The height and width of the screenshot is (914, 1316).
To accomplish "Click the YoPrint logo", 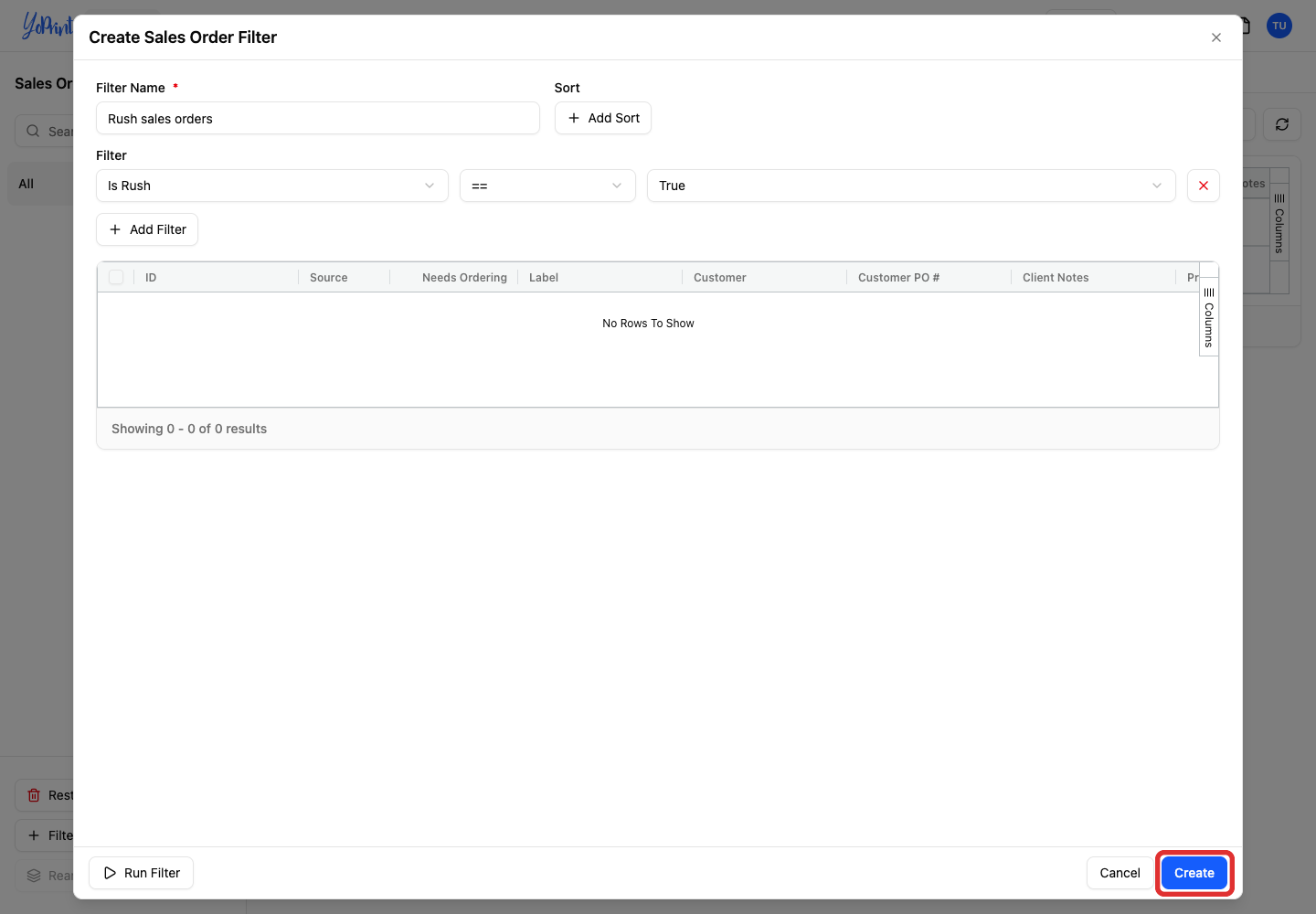I will click(x=47, y=26).
